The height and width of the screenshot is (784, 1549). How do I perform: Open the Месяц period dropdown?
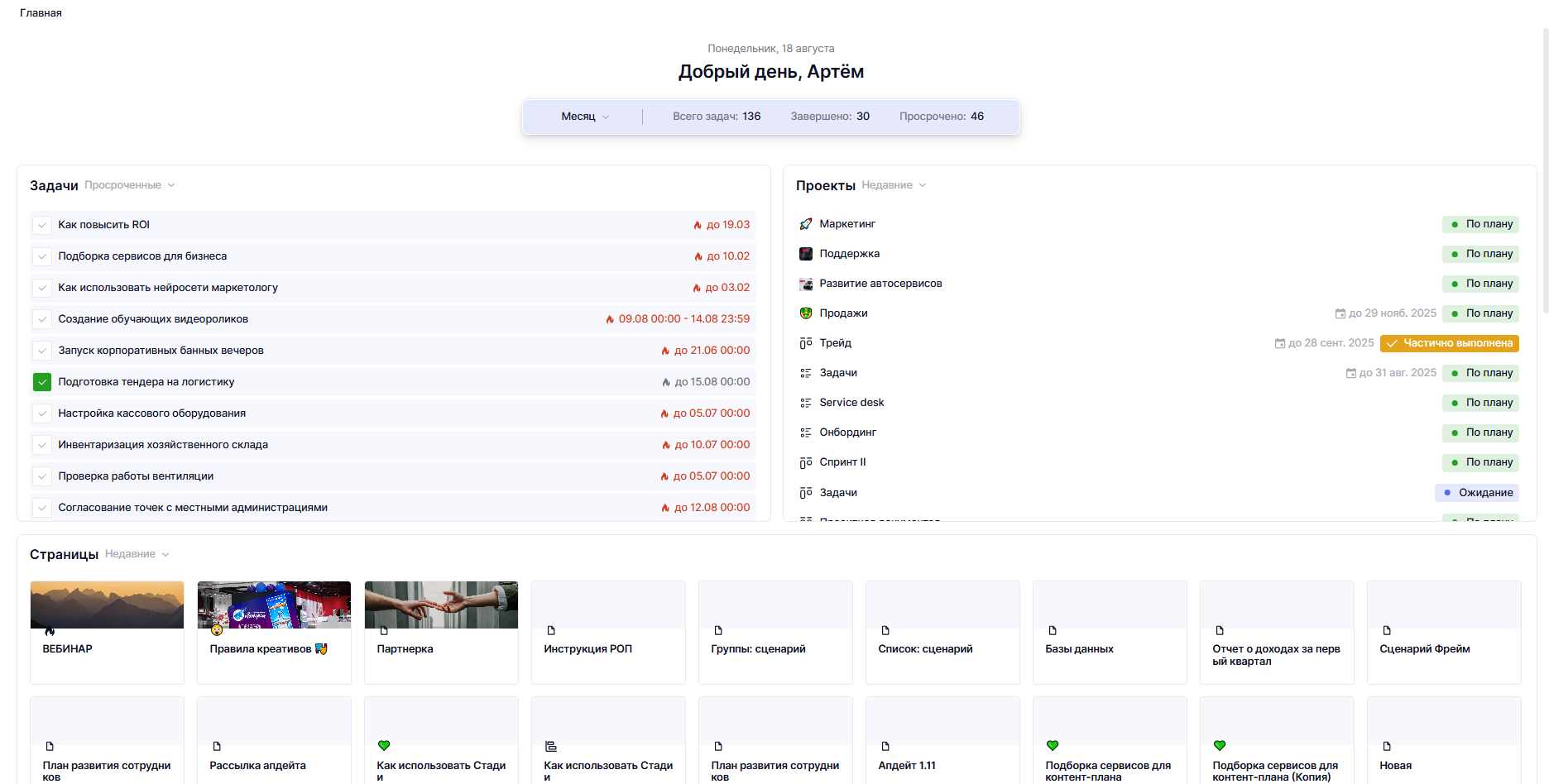[x=585, y=117]
